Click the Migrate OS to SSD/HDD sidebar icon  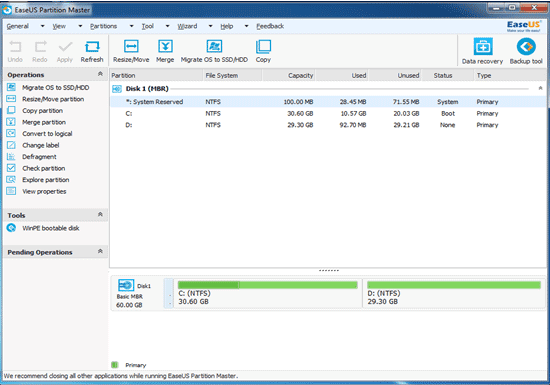11,87
